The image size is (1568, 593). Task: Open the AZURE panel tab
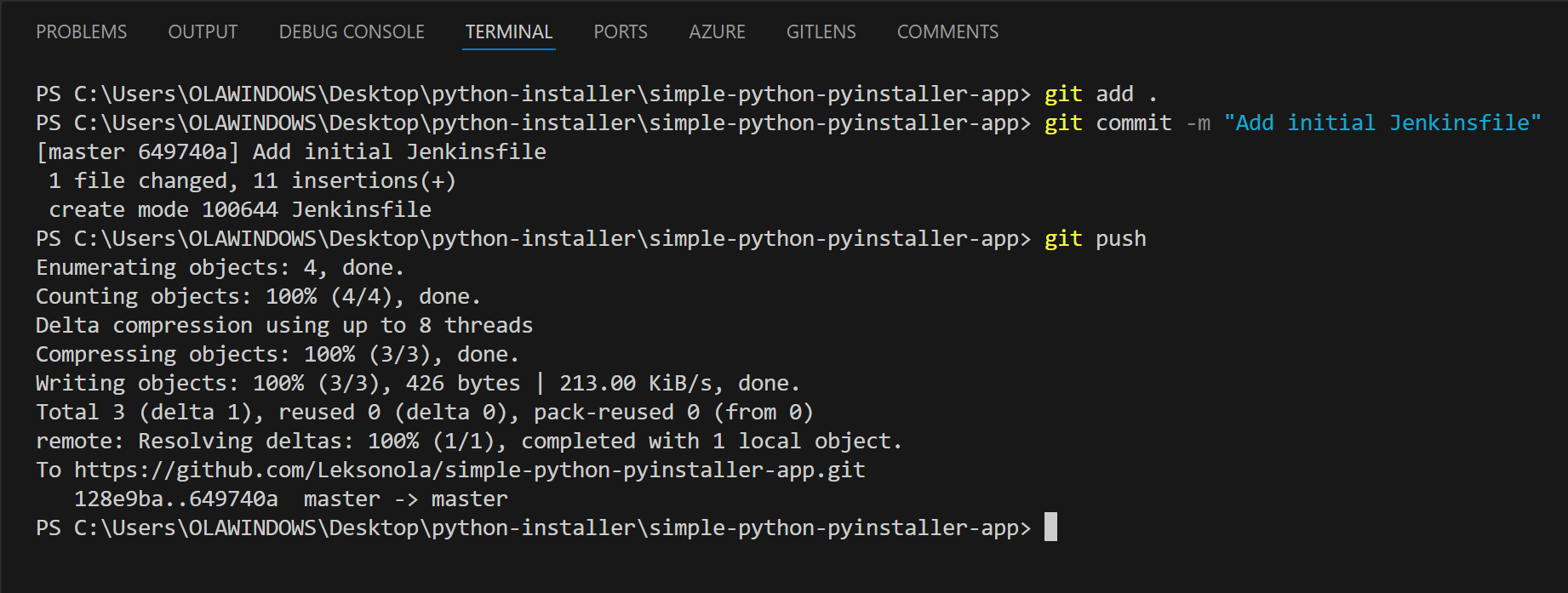click(x=717, y=32)
